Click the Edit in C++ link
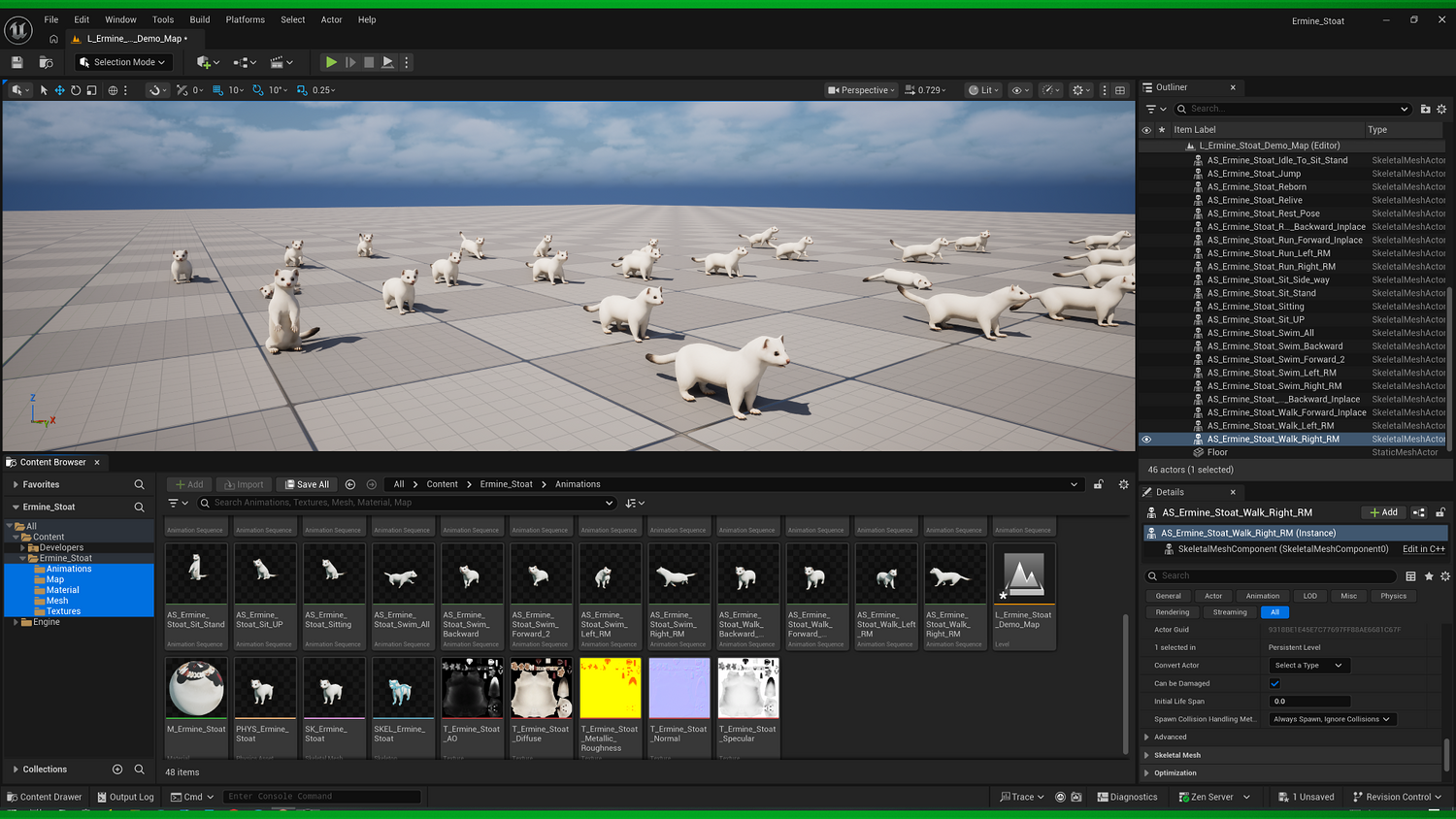Viewport: 1456px width, 819px height. 1423,549
